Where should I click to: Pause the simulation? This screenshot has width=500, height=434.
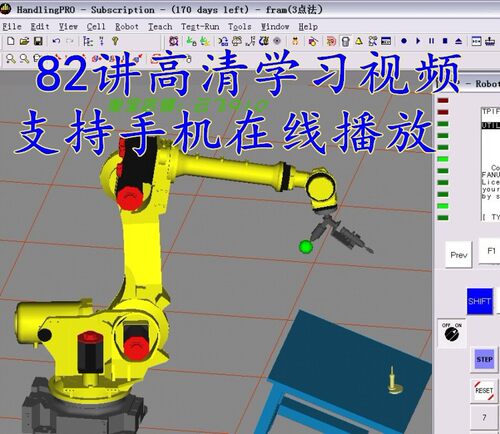tap(431, 41)
